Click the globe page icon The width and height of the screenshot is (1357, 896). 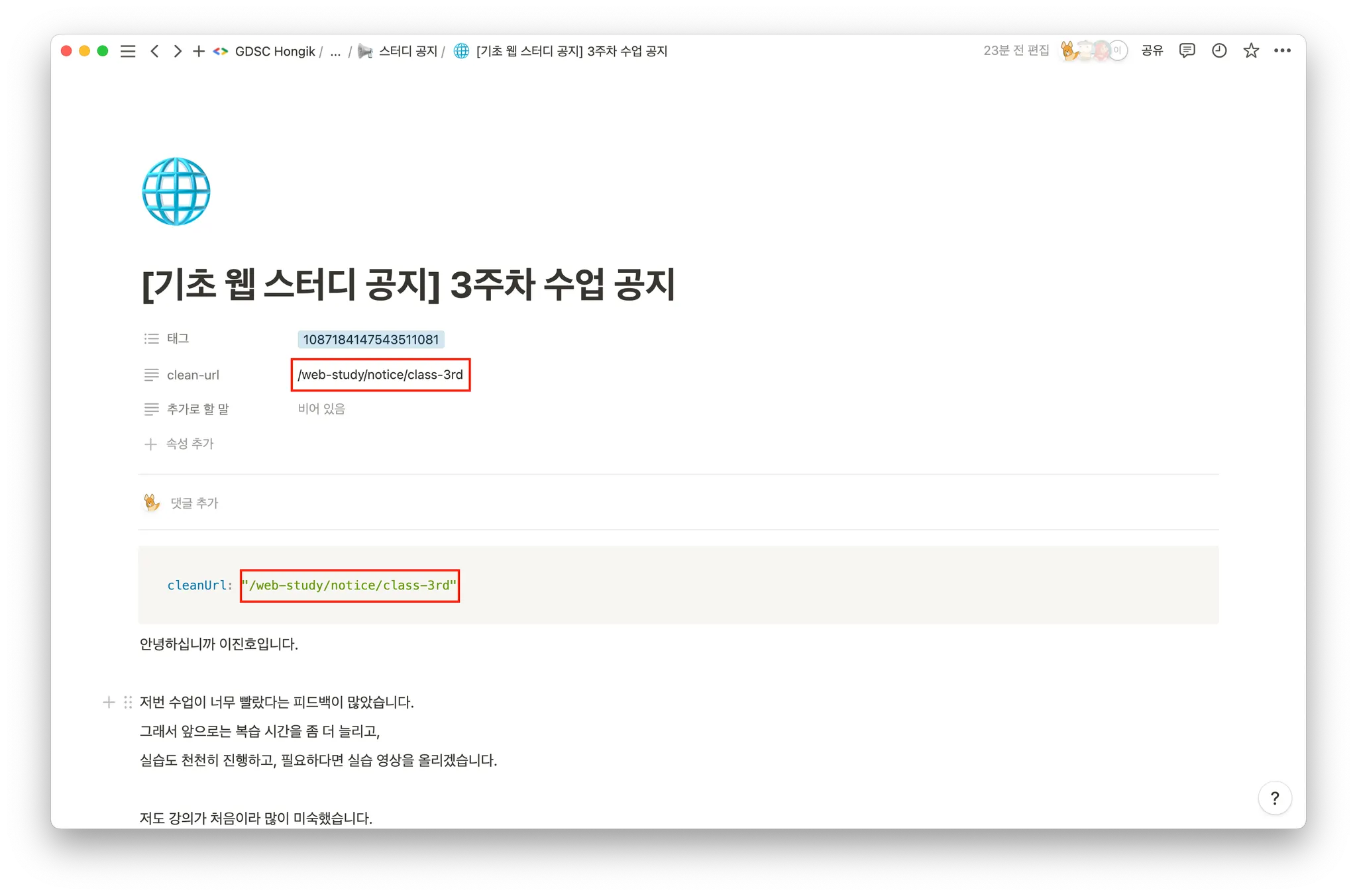[176, 191]
